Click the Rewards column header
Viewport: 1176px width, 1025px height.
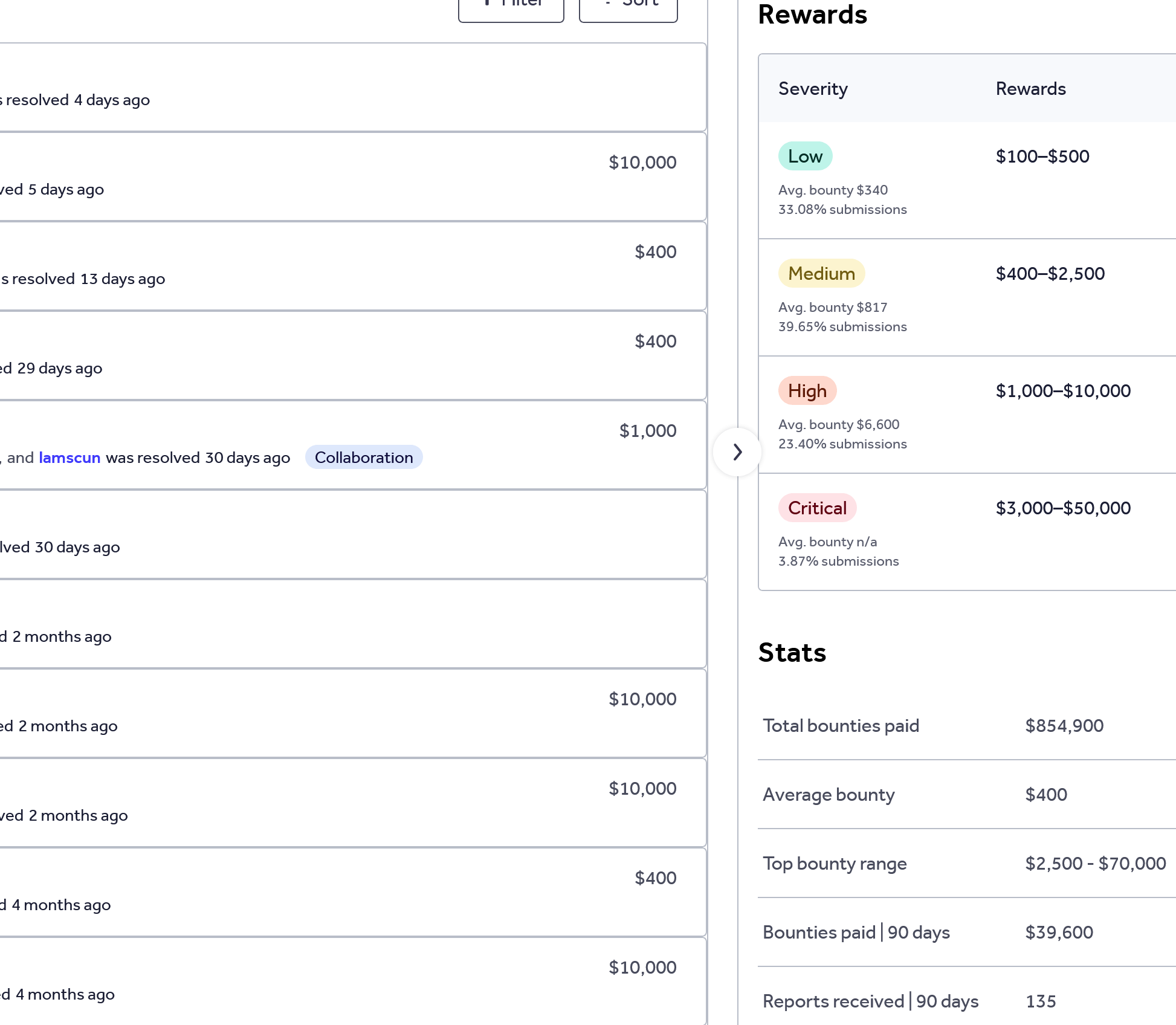(1030, 89)
